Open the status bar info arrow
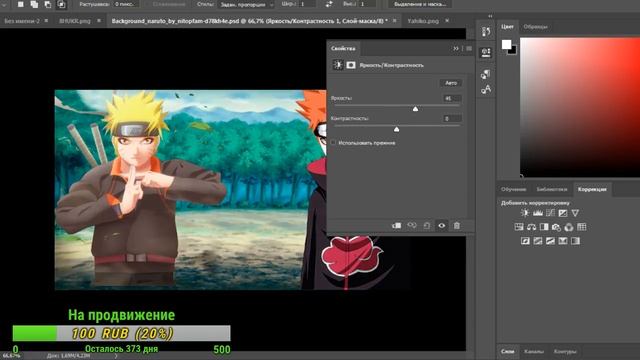 pos(116,356)
